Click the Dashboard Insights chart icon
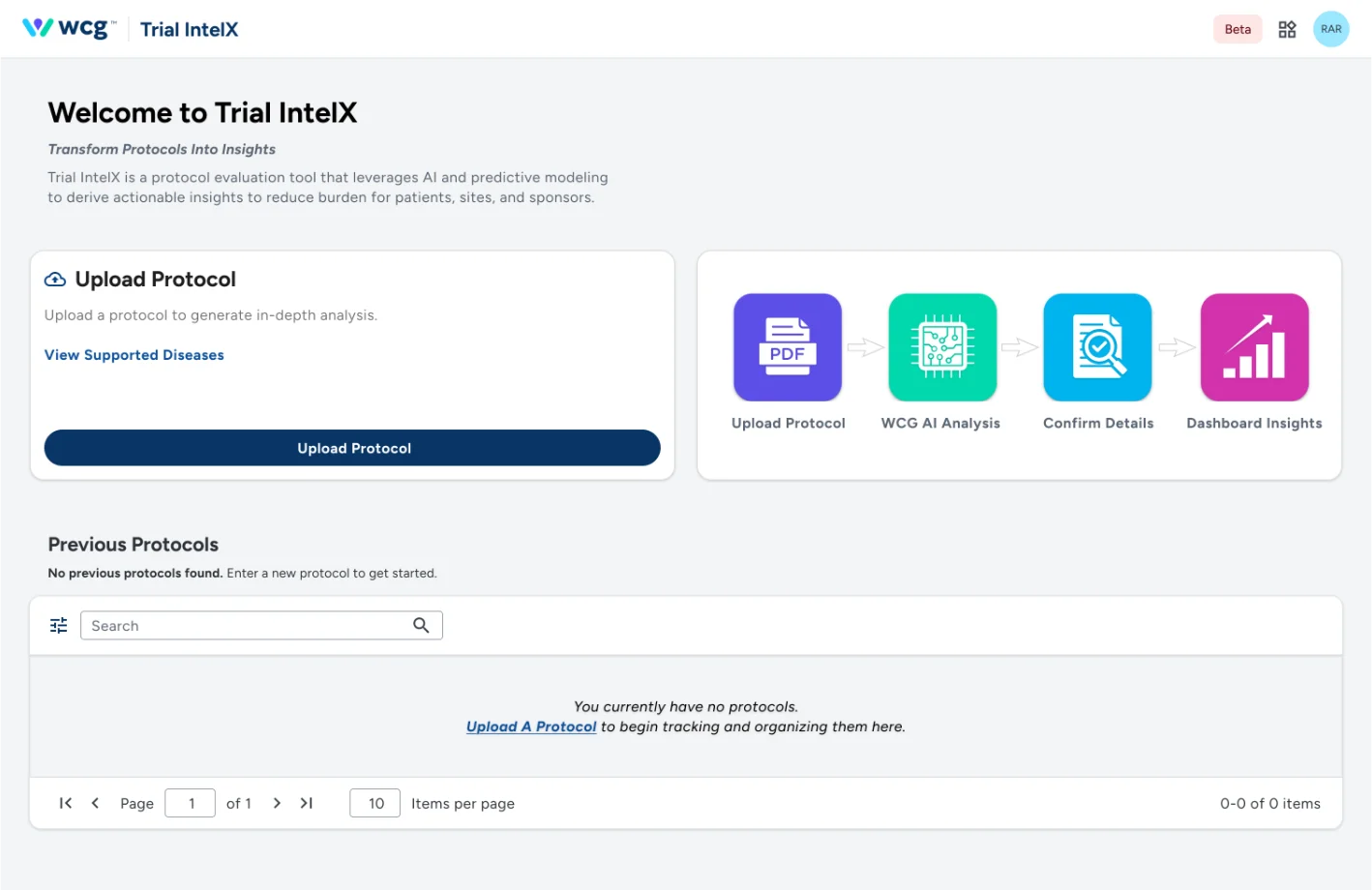The height and width of the screenshot is (890, 1372). tap(1254, 347)
